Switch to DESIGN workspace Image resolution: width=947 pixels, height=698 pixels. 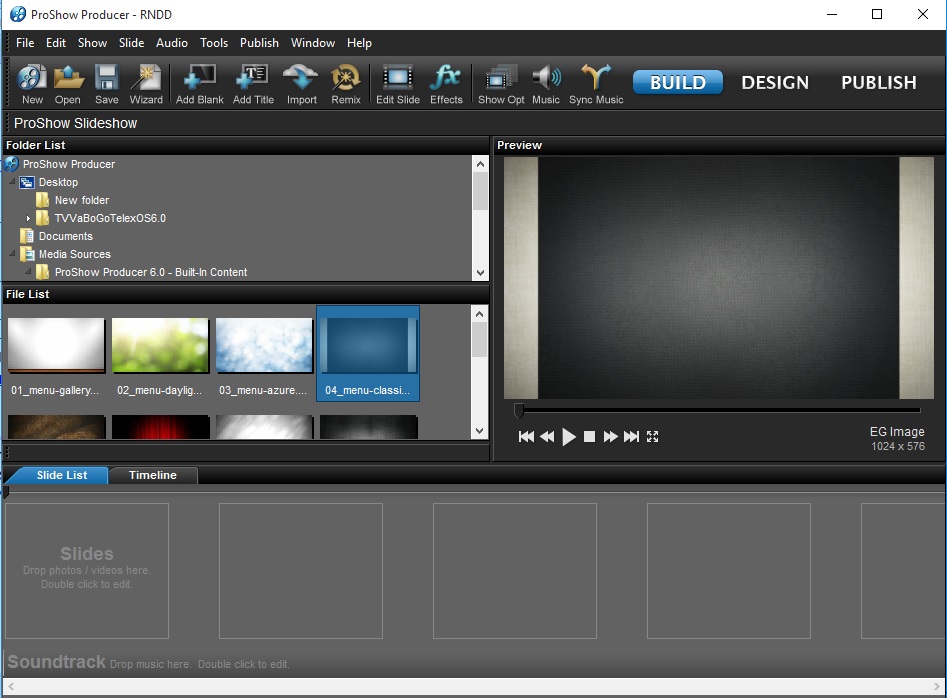(775, 82)
